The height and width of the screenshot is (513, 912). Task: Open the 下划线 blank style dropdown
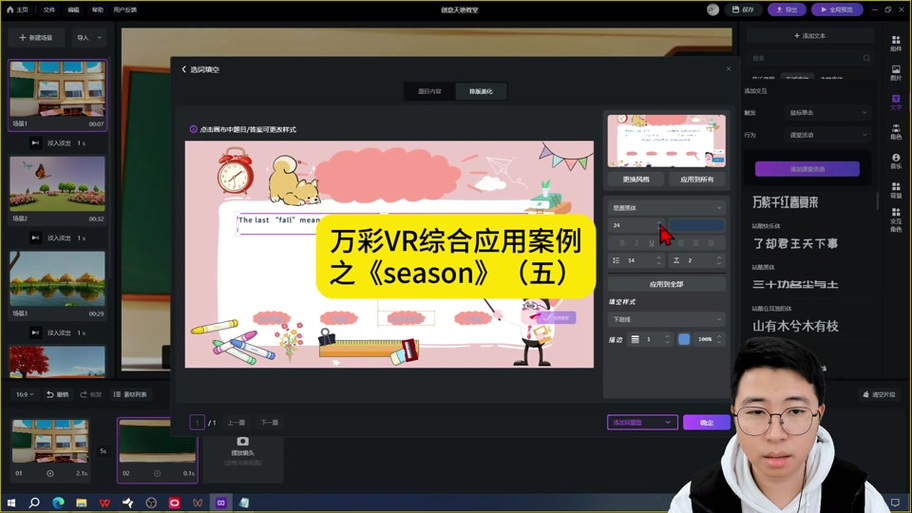coord(667,319)
